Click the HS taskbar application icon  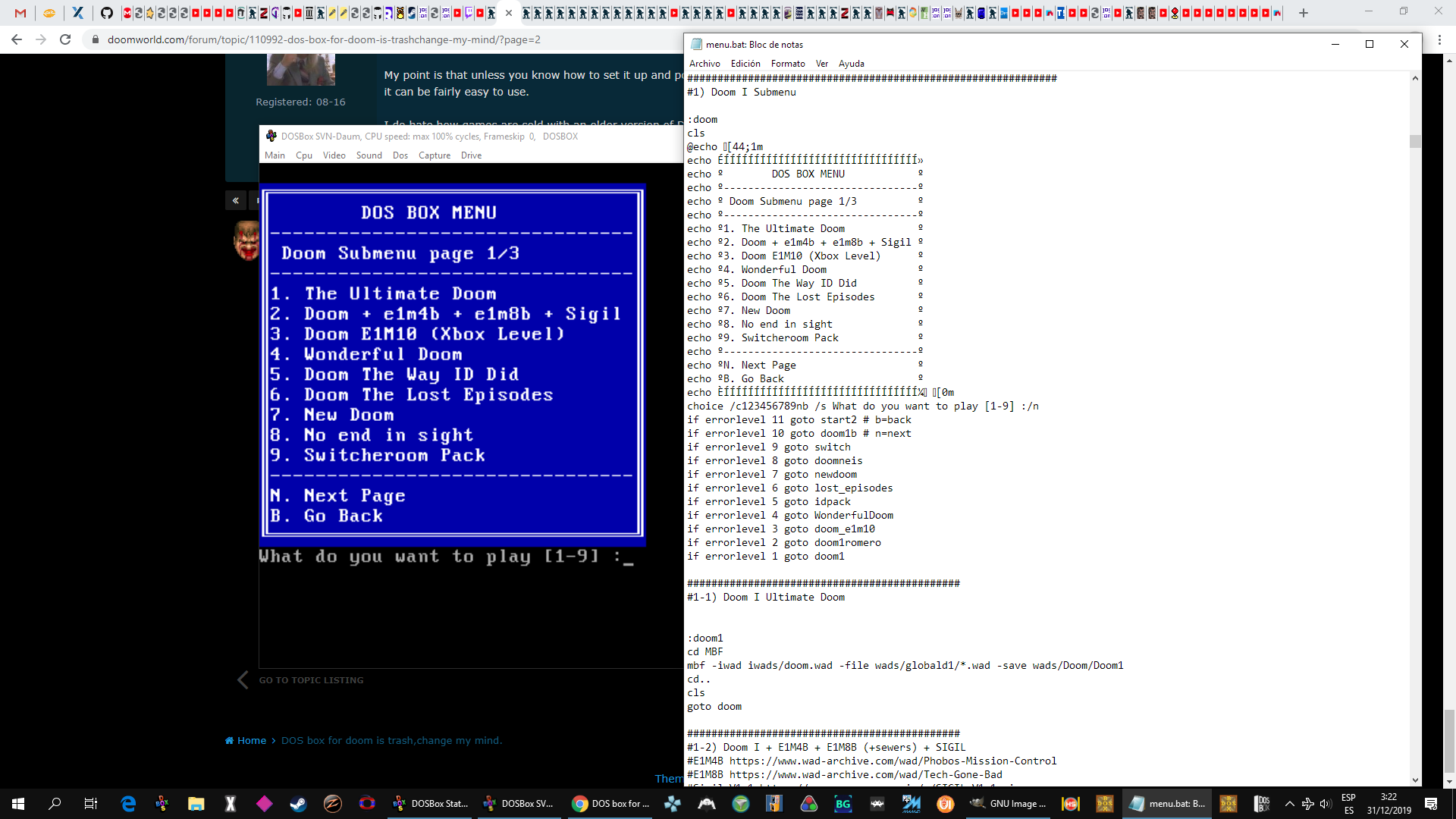[1070, 804]
